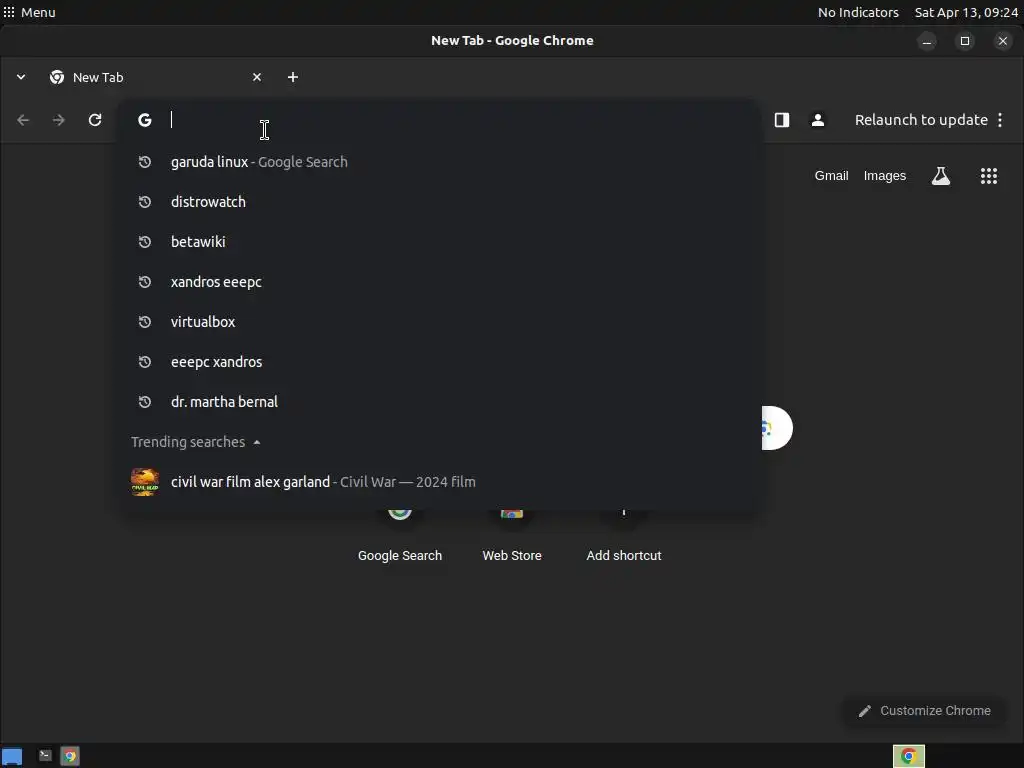Close the New Tab tab
This screenshot has height=768, width=1024.
coord(257,77)
